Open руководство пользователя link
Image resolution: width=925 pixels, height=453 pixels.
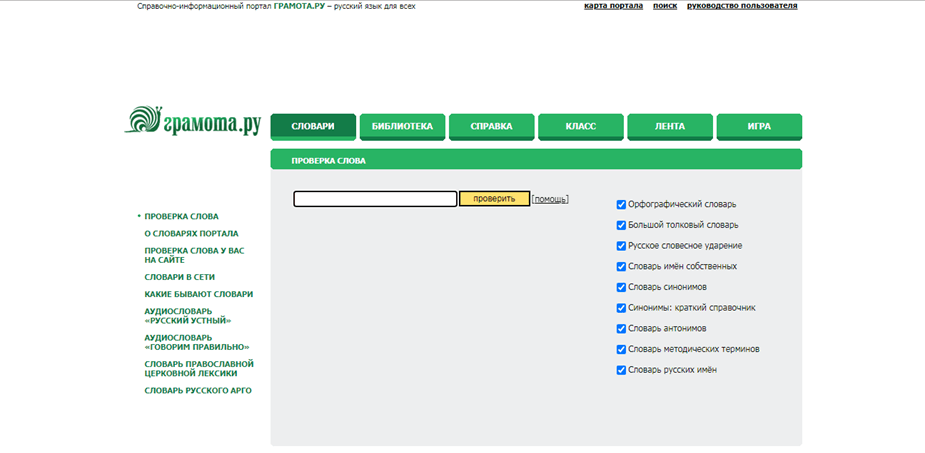742,6
